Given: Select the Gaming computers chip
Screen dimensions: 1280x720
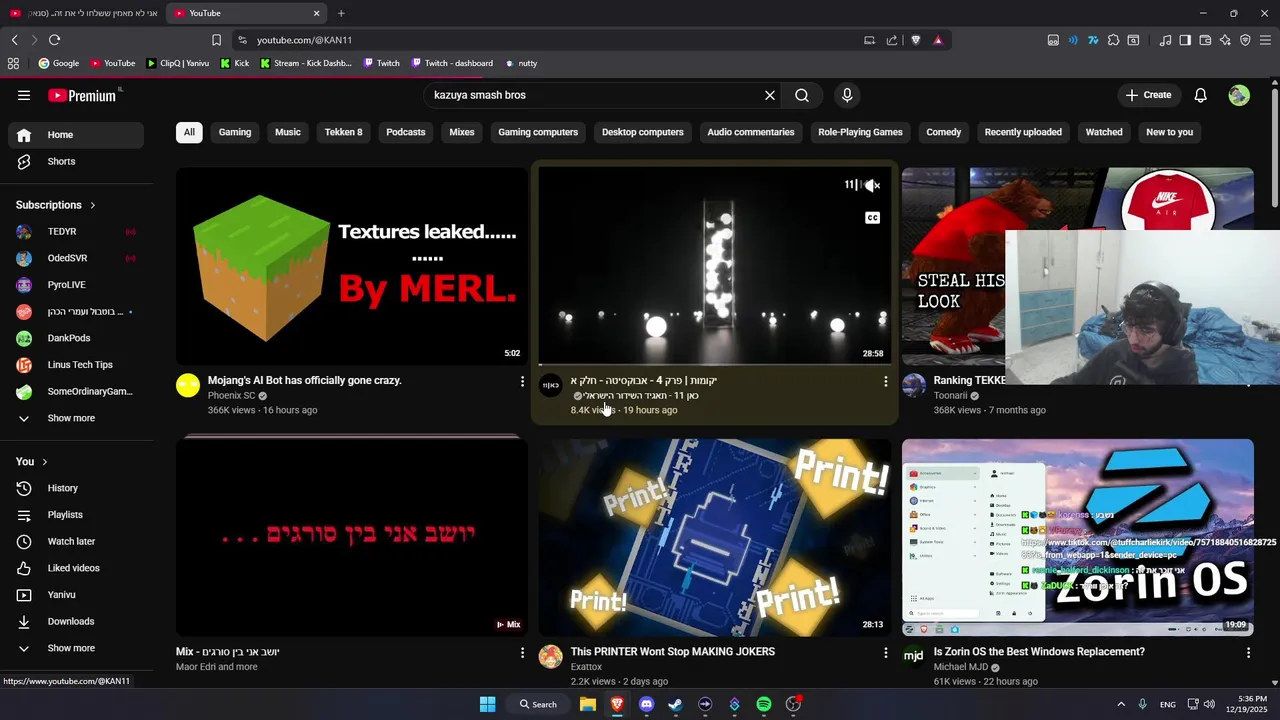Looking at the screenshot, I should tap(538, 132).
